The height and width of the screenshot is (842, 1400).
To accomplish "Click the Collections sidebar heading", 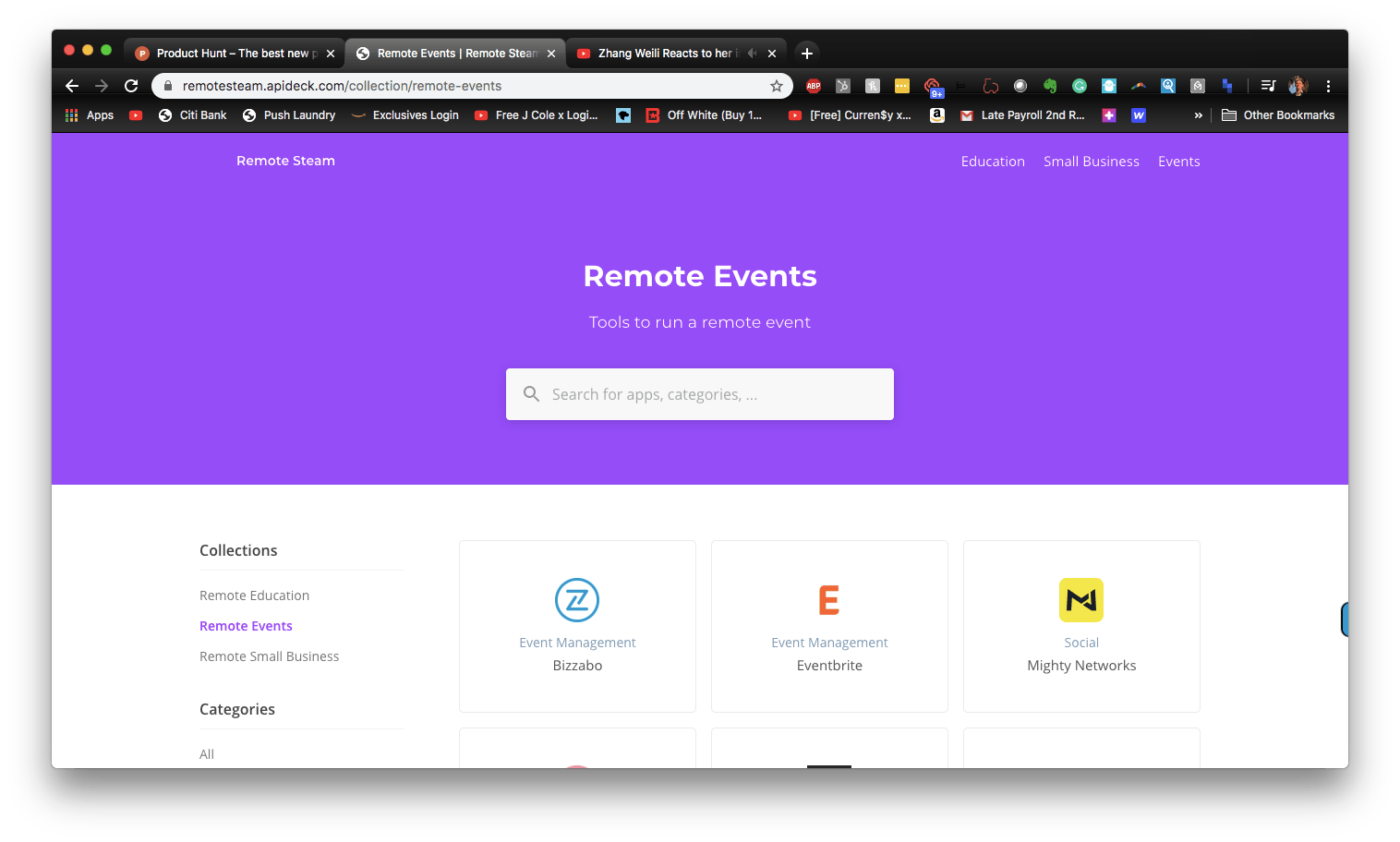I will pos(238,550).
